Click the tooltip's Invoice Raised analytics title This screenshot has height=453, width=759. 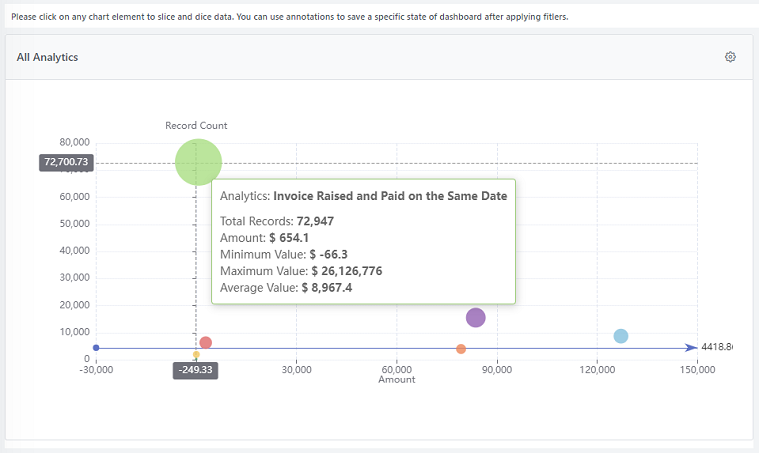363,196
